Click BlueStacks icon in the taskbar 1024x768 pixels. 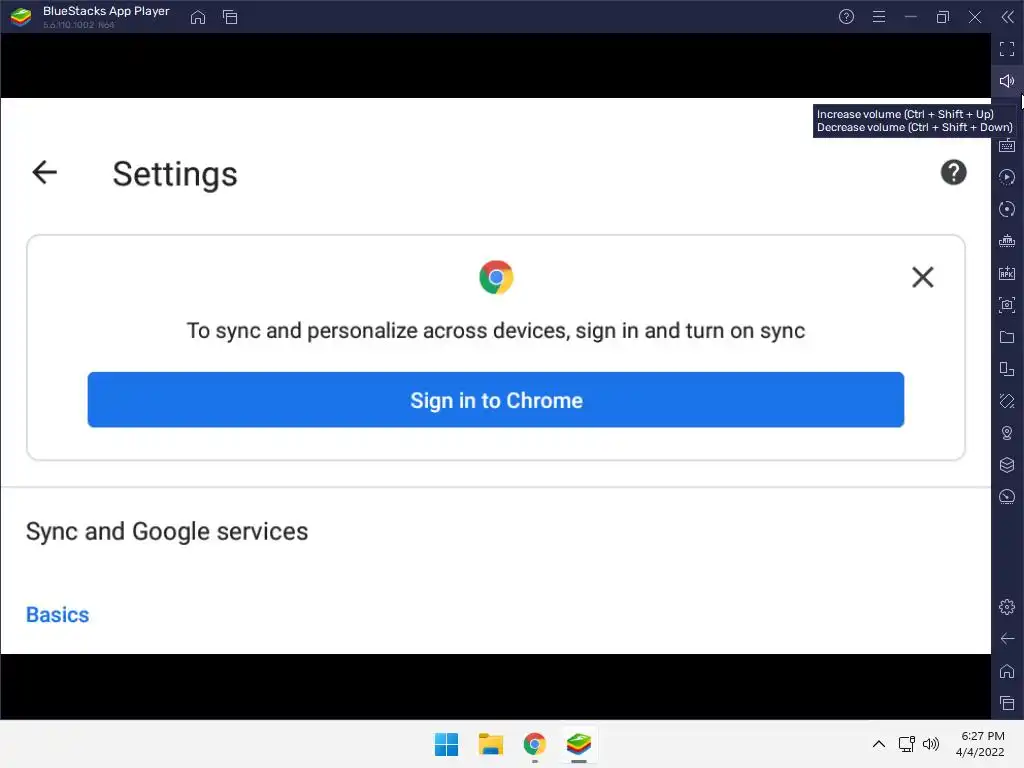(579, 744)
